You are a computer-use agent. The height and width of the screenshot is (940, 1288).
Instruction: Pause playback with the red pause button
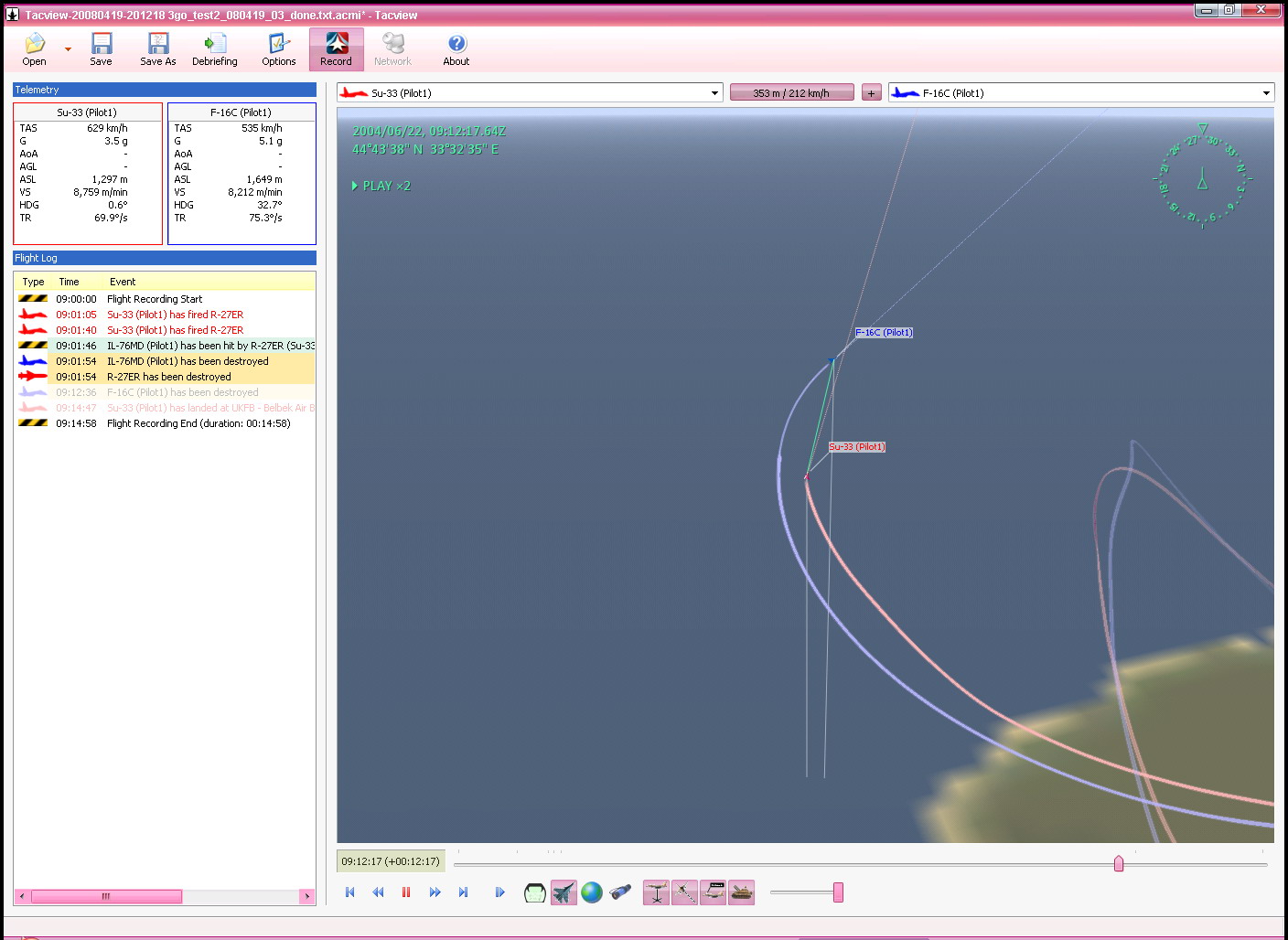coord(406,892)
